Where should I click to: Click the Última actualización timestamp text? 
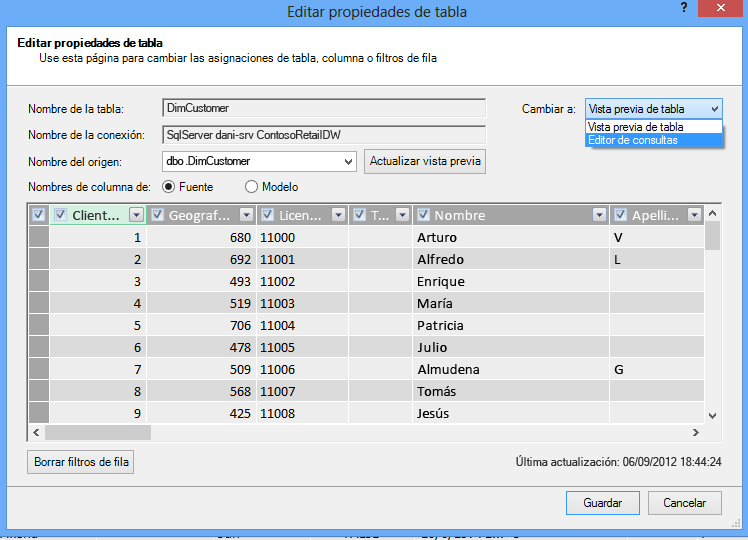[x=618, y=462]
